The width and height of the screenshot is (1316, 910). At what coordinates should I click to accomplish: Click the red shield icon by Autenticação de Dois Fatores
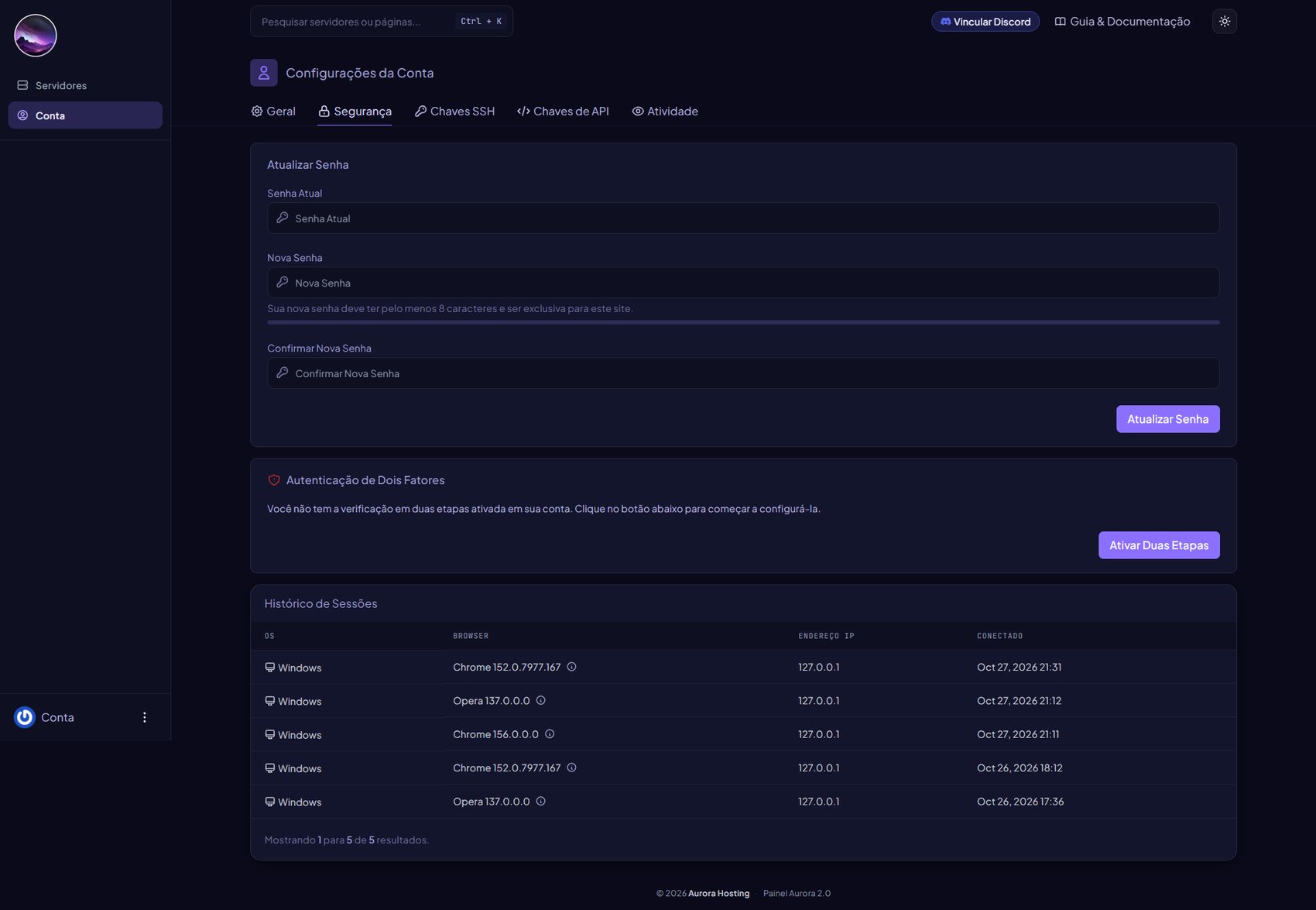tap(274, 480)
